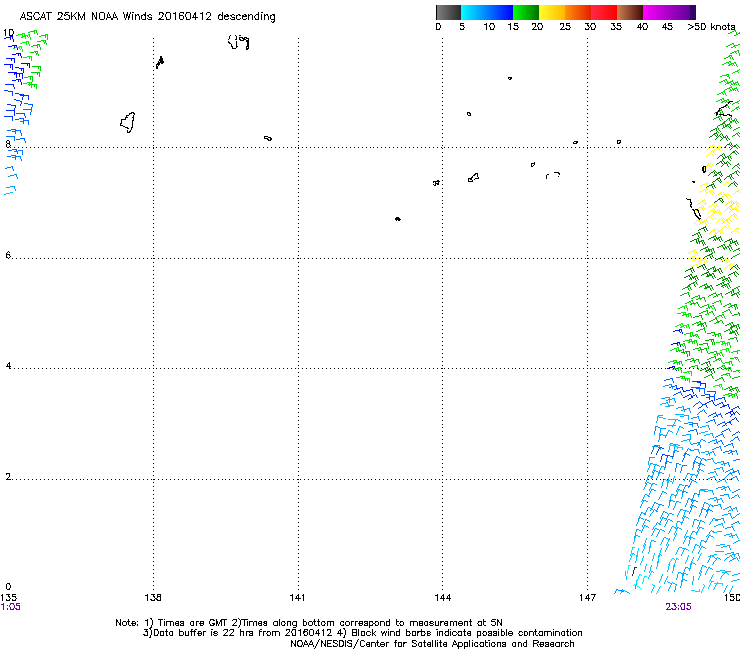Click the latitude label '8'
The image size is (740, 650).
point(8,144)
